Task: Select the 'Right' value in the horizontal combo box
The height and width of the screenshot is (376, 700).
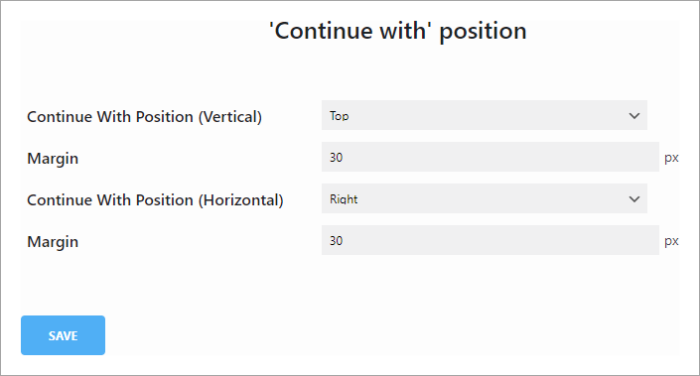Action: point(344,199)
